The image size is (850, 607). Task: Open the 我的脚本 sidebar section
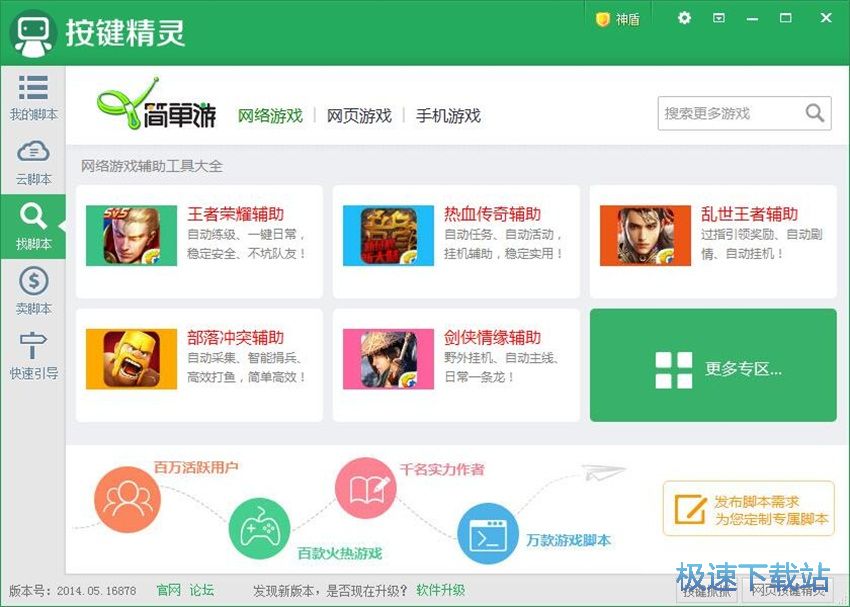pyautogui.click(x=33, y=98)
